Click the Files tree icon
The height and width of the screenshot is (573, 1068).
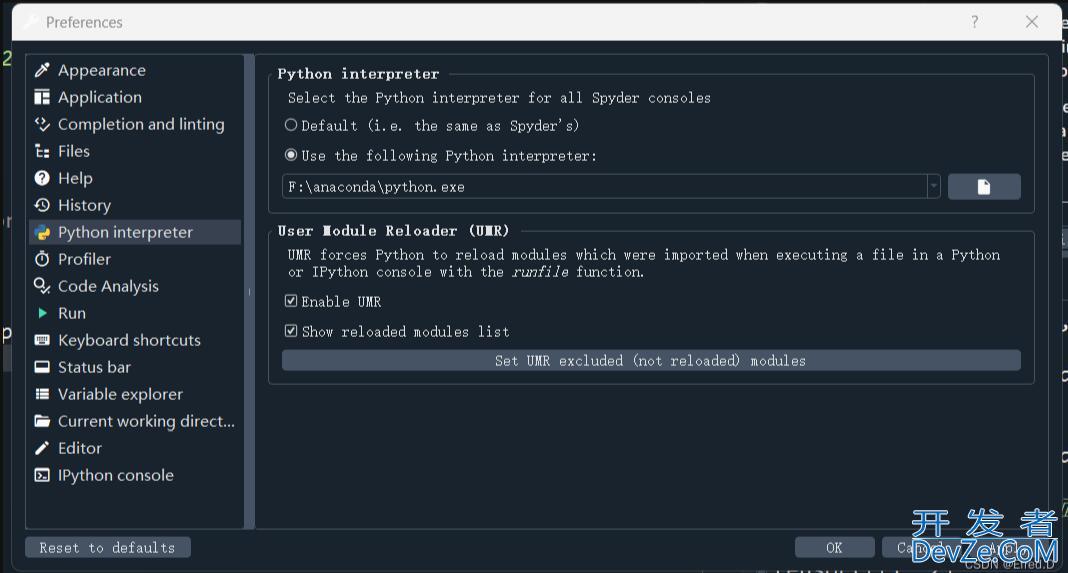(x=42, y=151)
